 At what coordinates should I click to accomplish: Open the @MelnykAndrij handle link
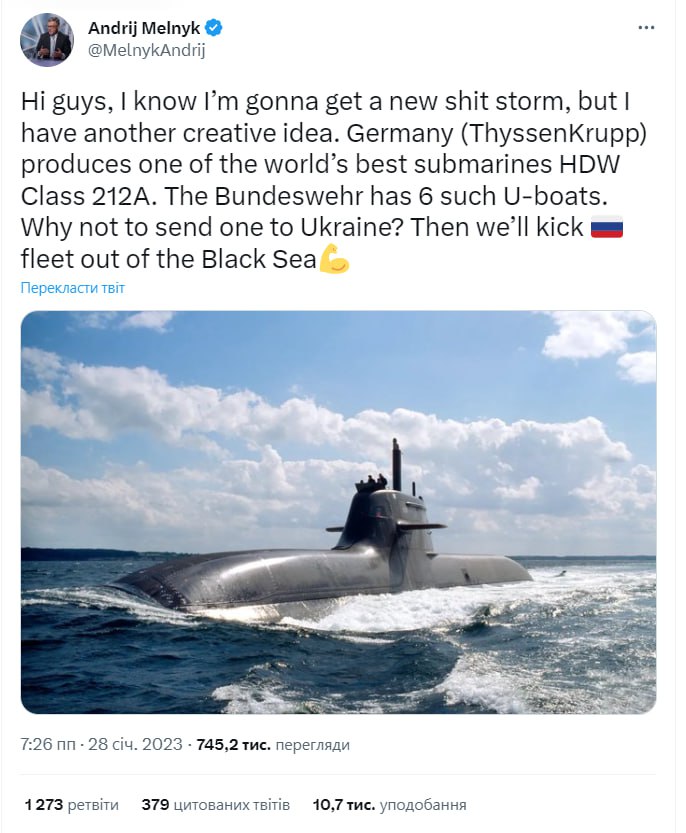[x=146, y=50]
